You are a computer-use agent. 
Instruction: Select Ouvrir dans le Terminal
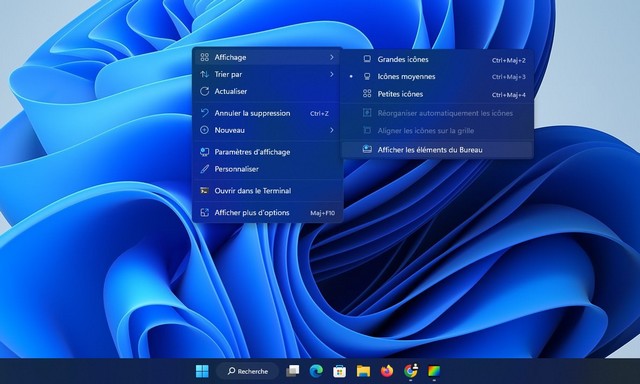point(267,191)
